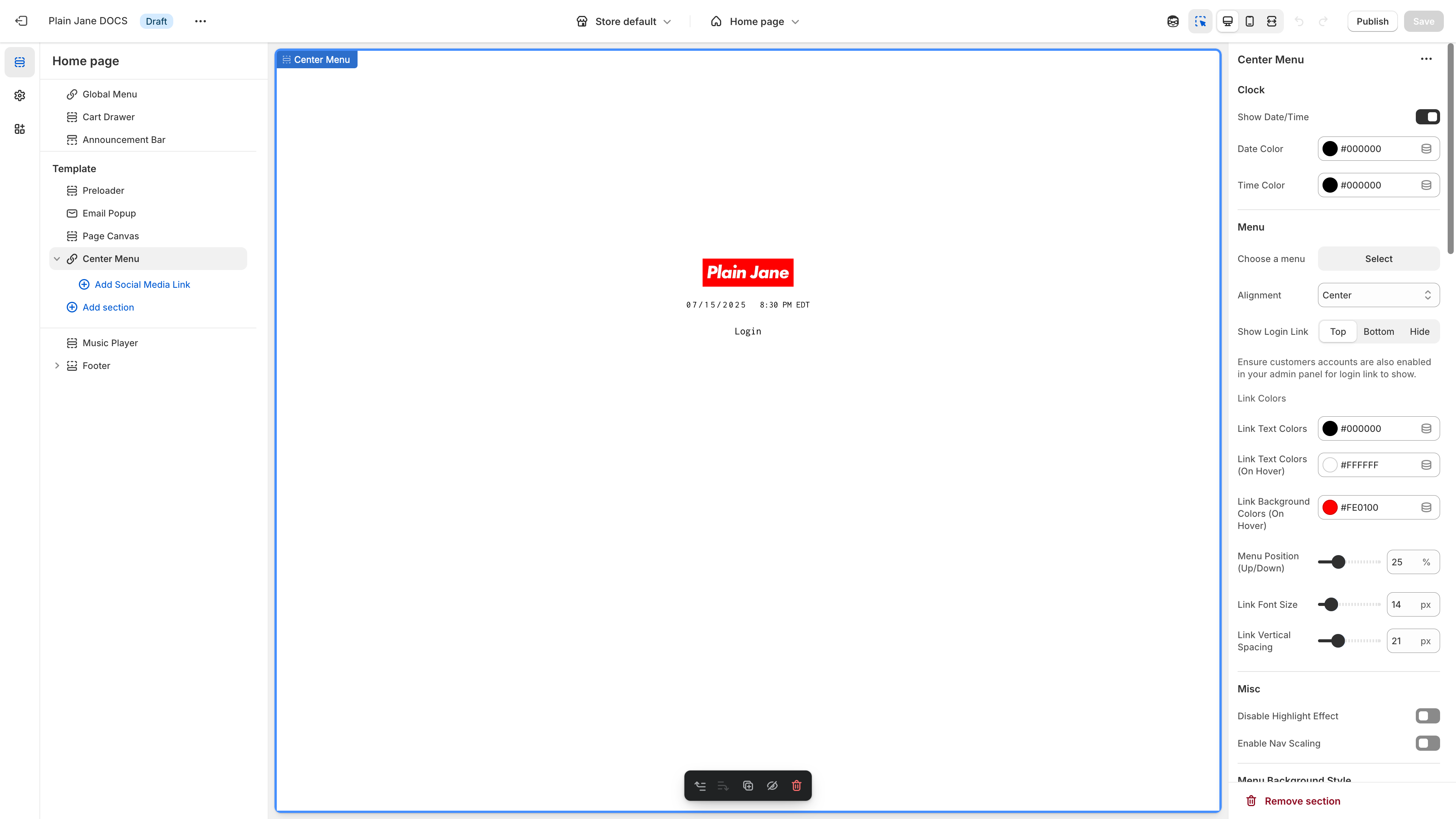Open the apps/blocks panel in sidebar

(x=20, y=129)
